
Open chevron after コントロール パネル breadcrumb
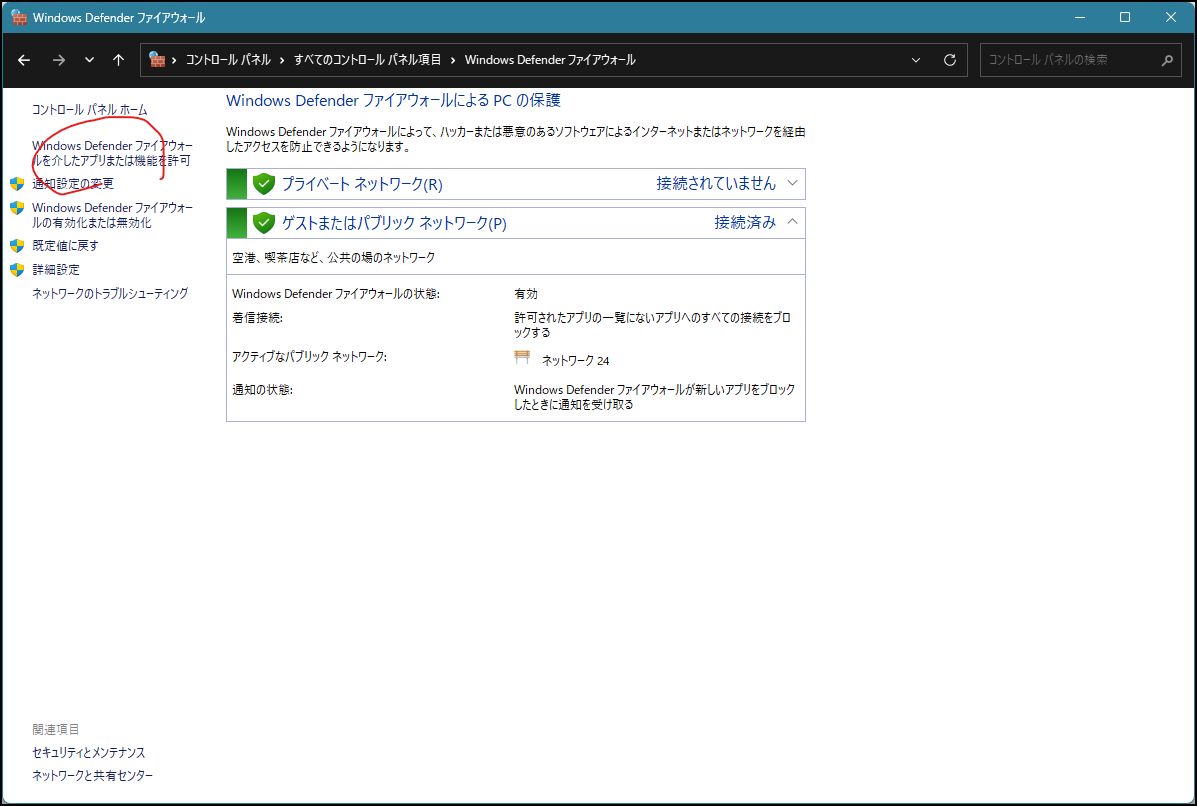[282, 60]
